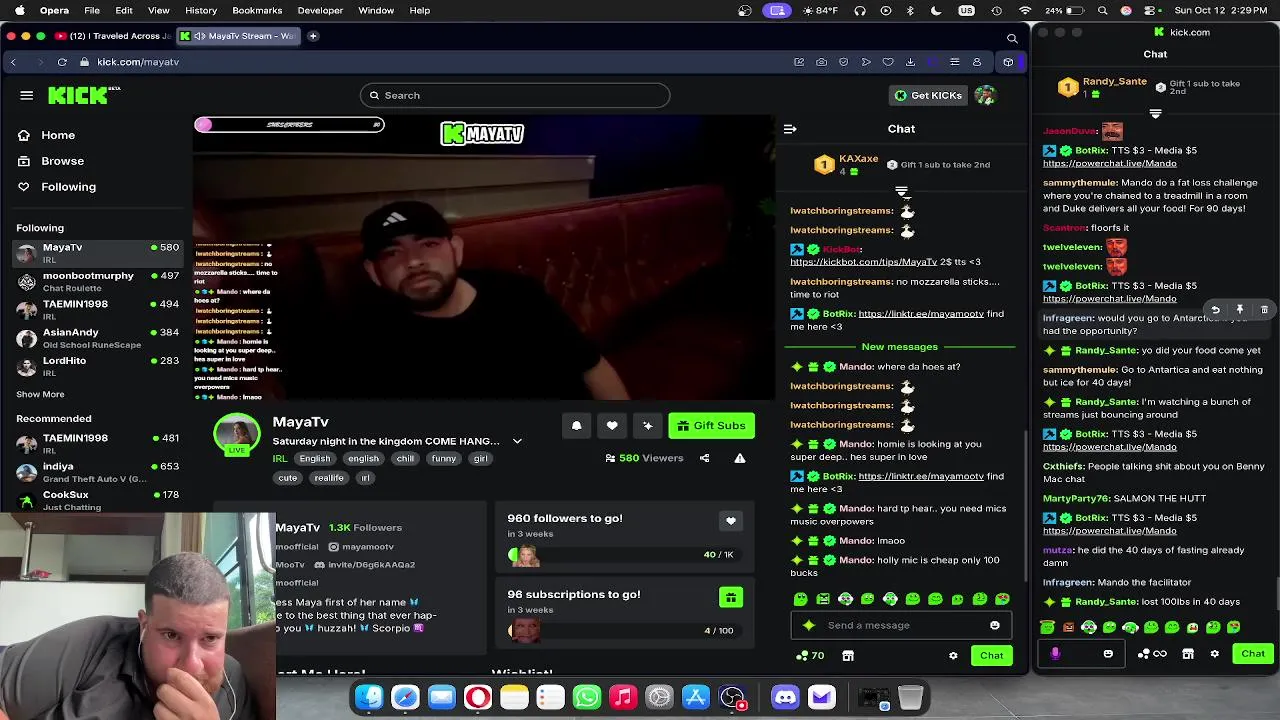Click Opera download icon in toolbar

(x=910, y=62)
